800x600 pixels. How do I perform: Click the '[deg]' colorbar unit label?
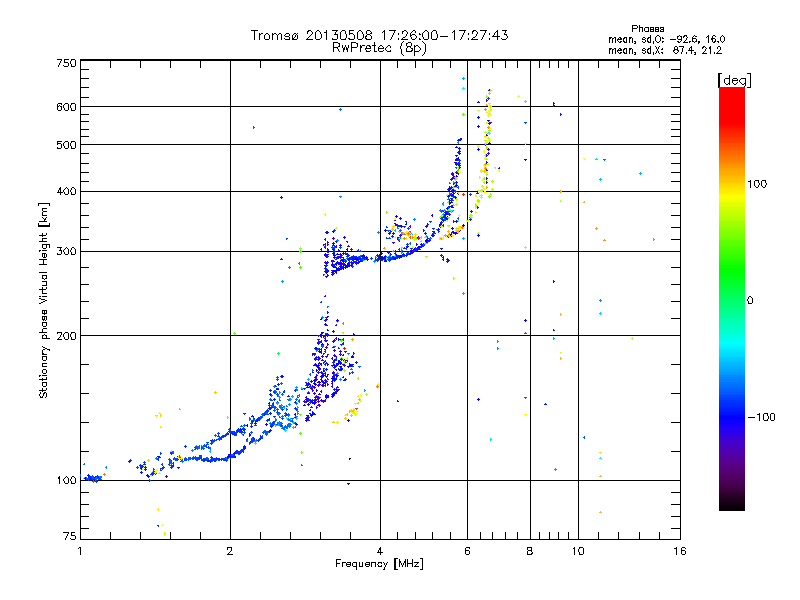pyautogui.click(x=734, y=80)
